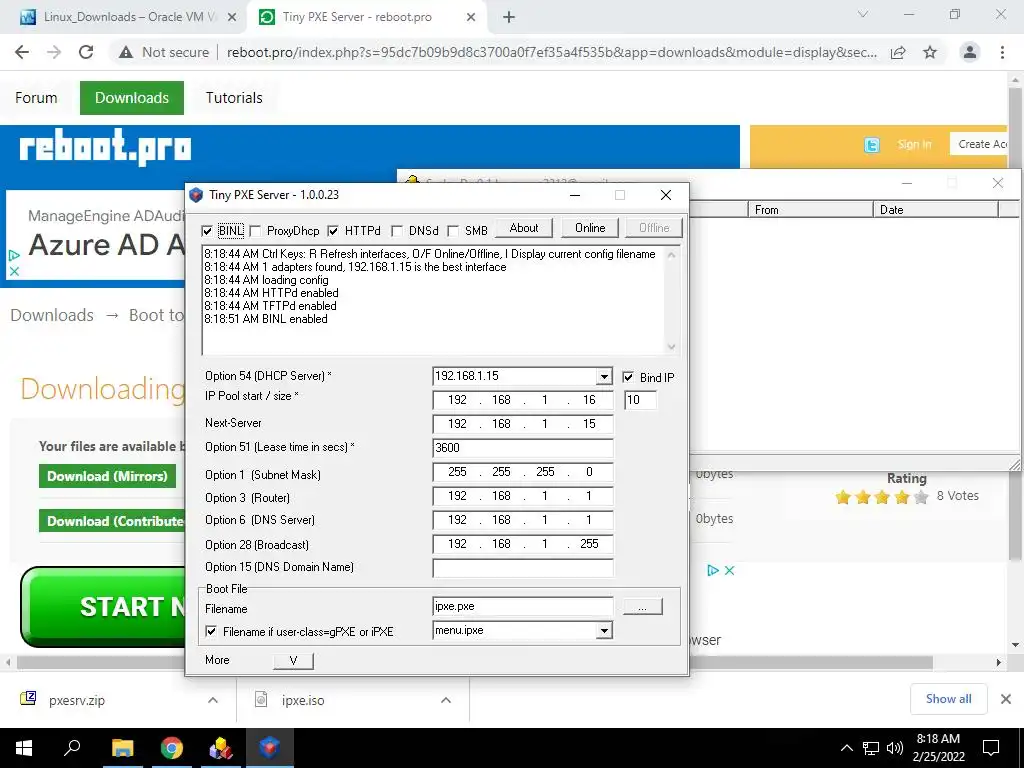The image size is (1024, 768).
Task: Open Windows taskbar search
Action: click(x=72, y=748)
